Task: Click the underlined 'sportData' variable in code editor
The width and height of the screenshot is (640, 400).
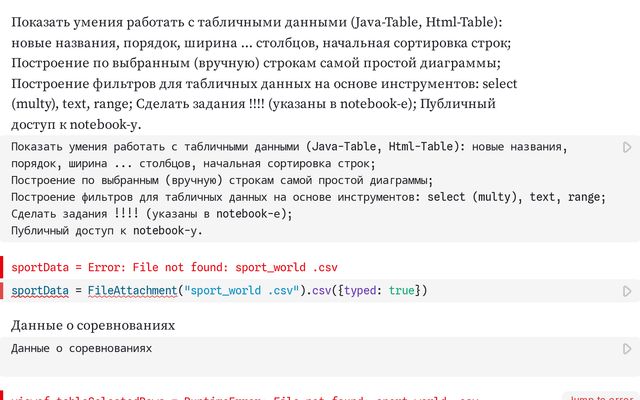Action: click(40, 291)
